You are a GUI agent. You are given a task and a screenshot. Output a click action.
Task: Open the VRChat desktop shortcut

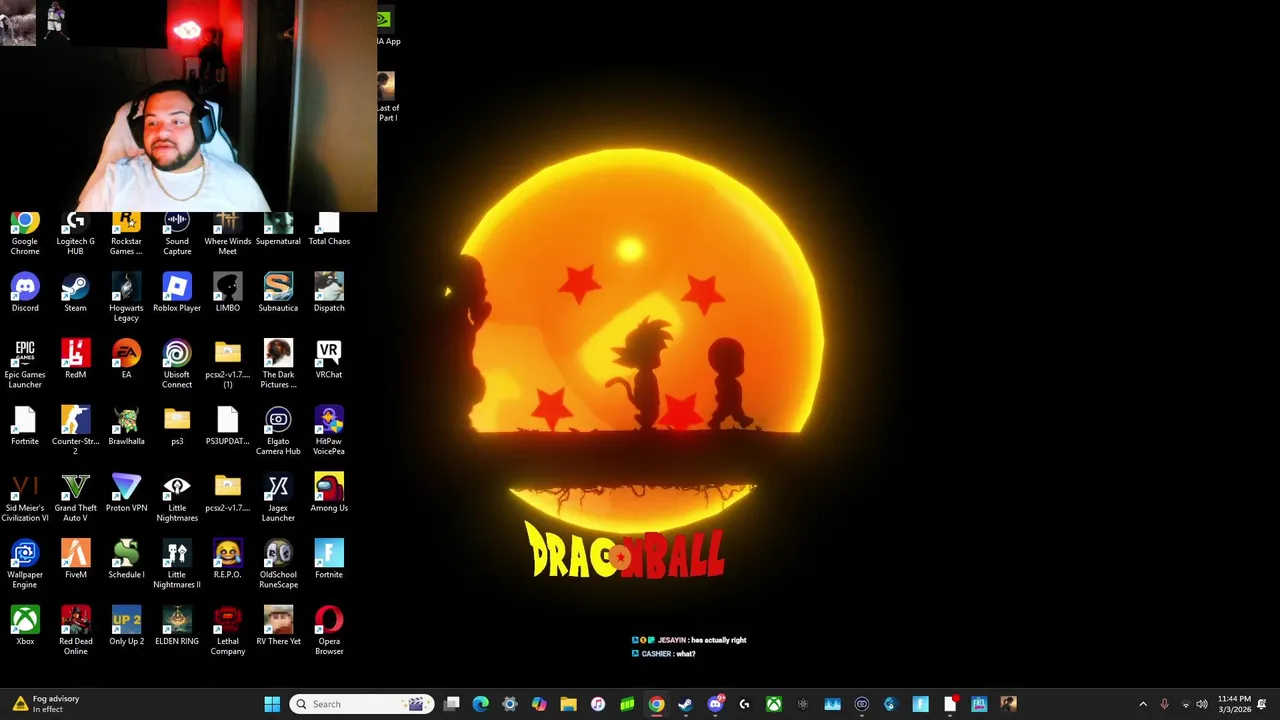pos(329,360)
